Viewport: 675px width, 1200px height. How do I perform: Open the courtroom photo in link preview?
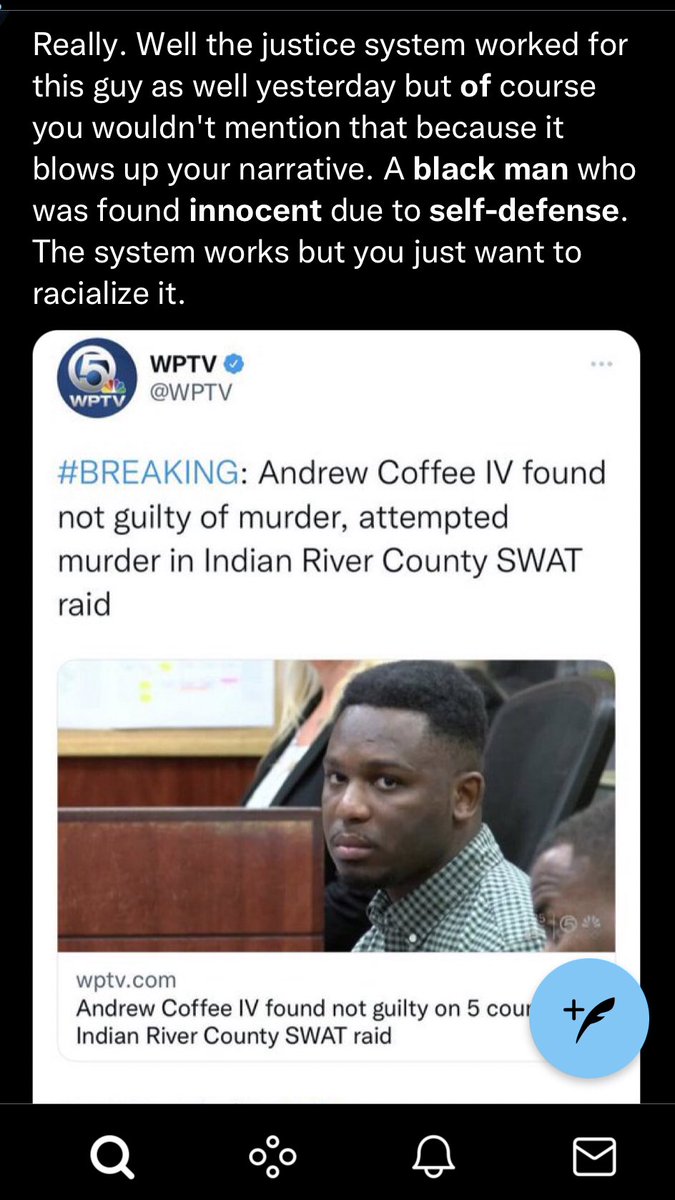336,805
